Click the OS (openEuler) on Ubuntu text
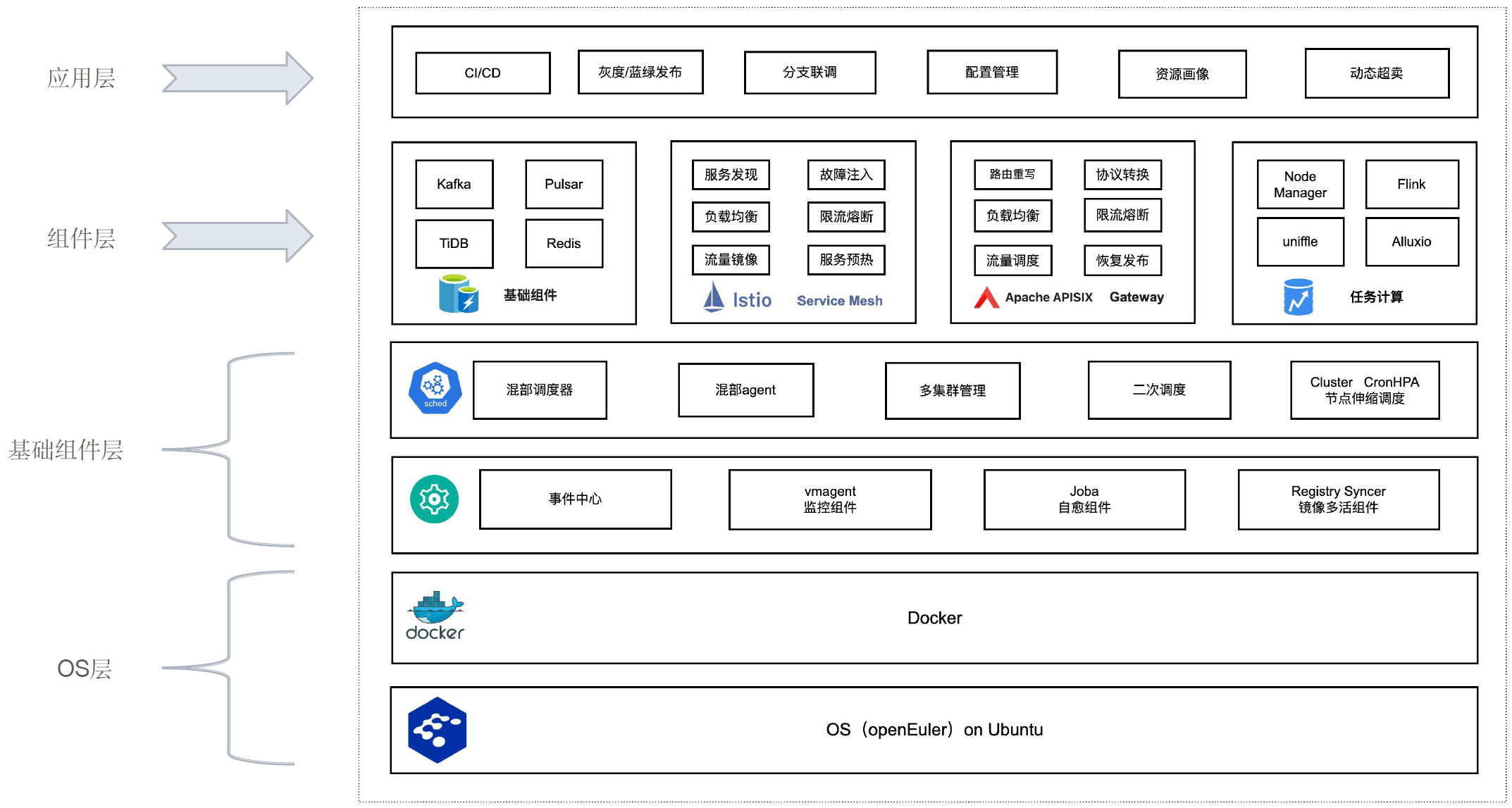The width and height of the screenshot is (1512, 808). coord(934,730)
